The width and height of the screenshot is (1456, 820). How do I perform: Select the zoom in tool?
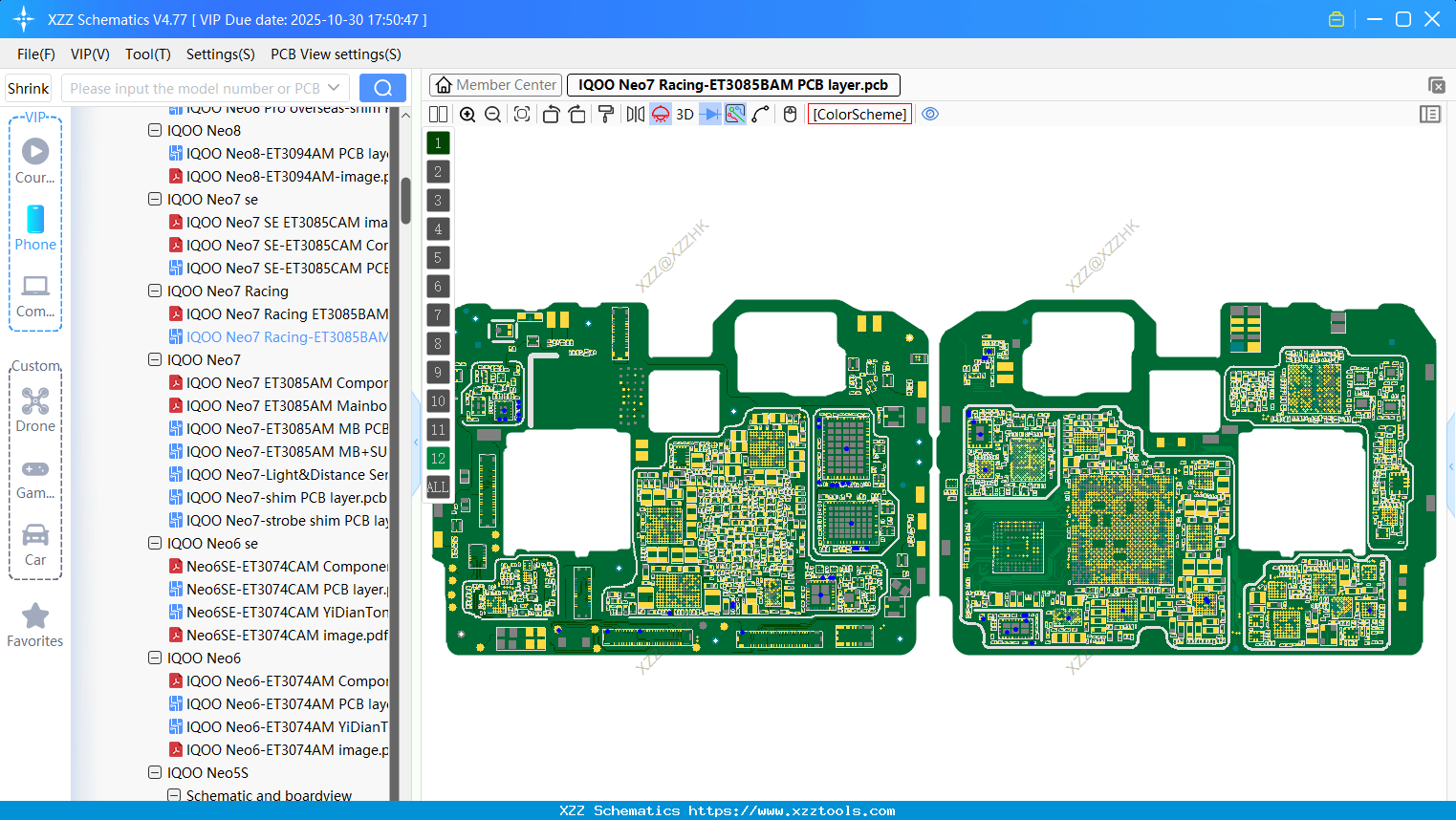click(x=467, y=114)
